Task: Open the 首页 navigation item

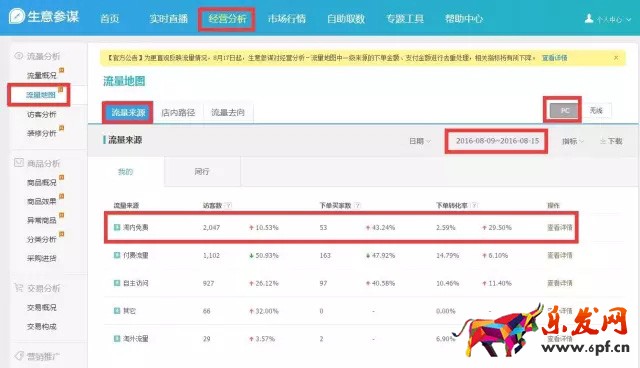Action: click(x=109, y=19)
